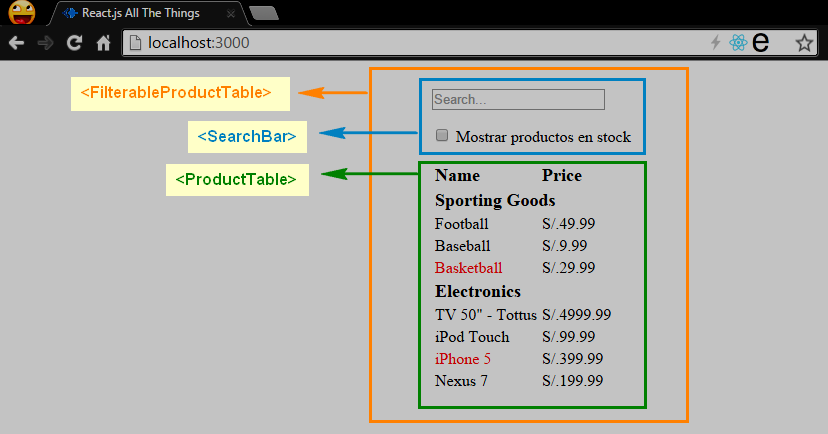Click the Price column header
The height and width of the screenshot is (434, 828).
tap(562, 175)
